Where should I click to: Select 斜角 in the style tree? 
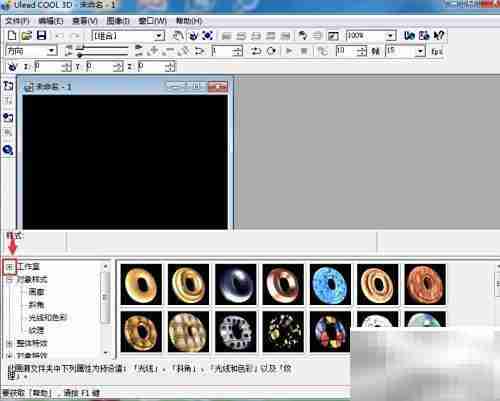[36, 305]
